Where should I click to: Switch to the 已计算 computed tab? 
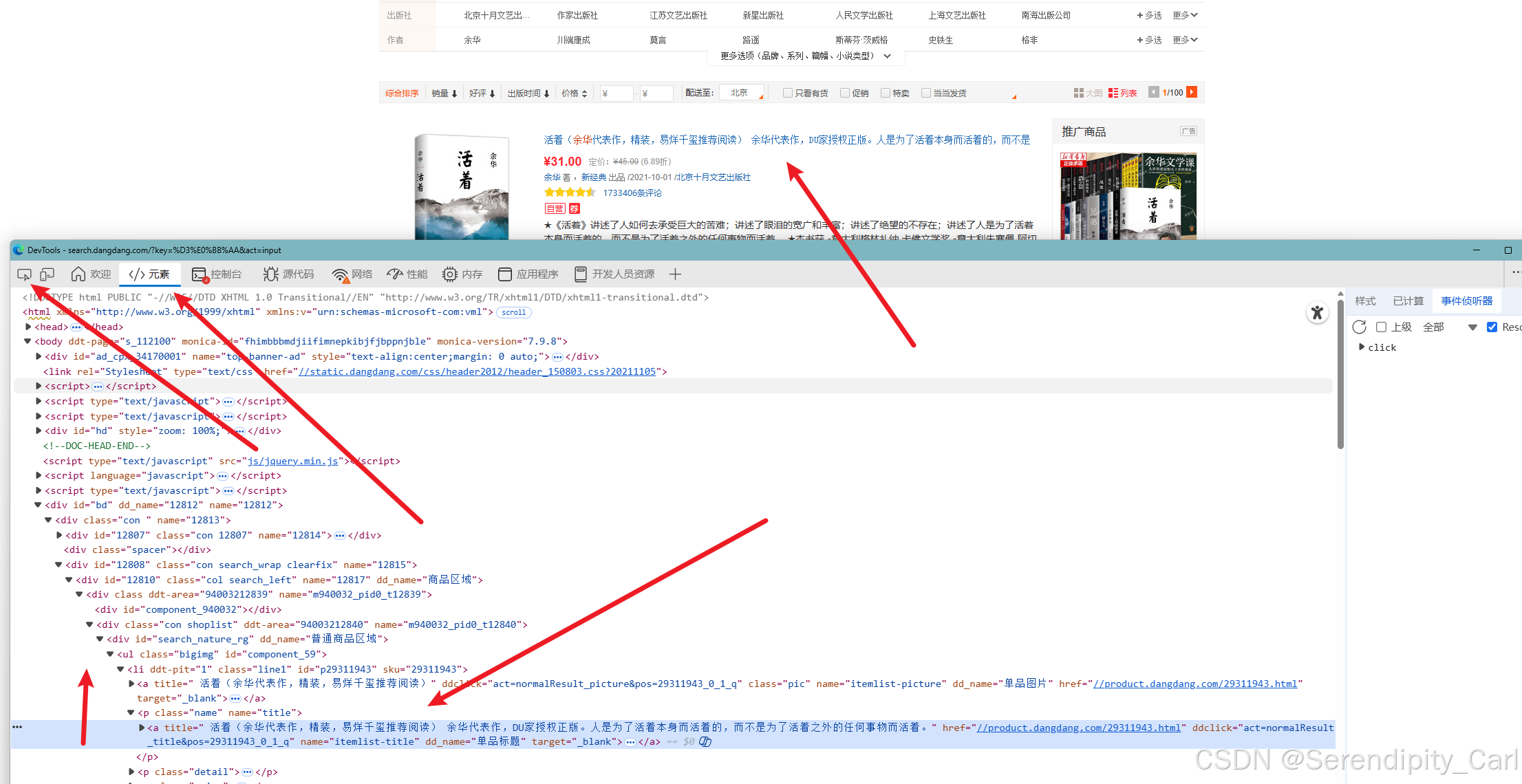click(x=1408, y=301)
